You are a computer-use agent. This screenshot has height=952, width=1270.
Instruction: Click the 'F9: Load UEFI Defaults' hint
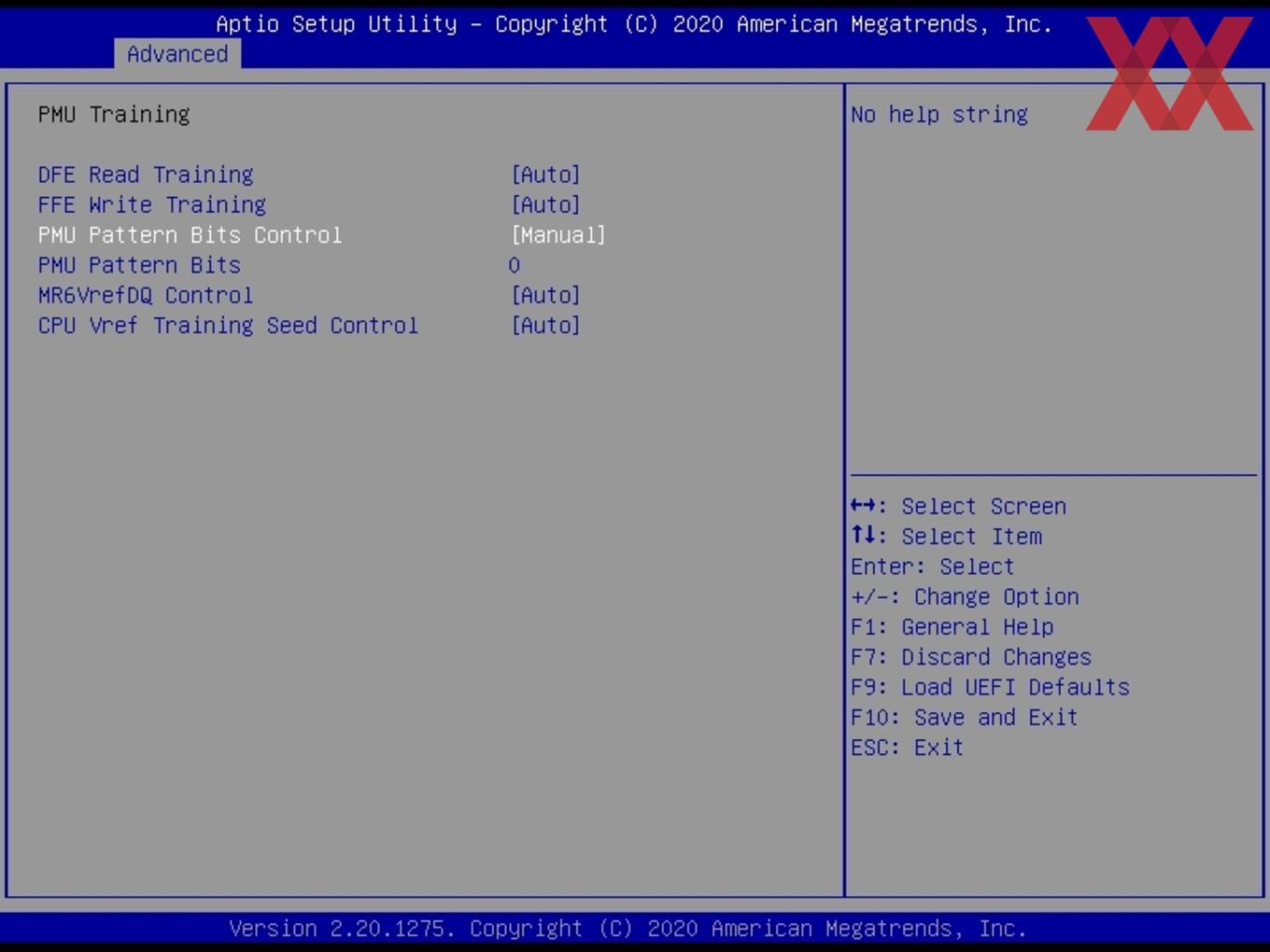tap(990, 687)
